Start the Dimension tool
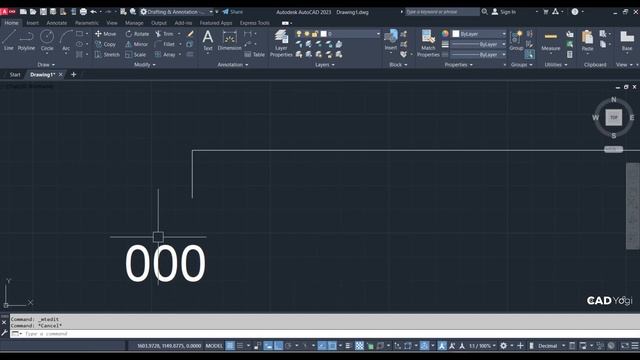640x360 pixels. click(229, 40)
